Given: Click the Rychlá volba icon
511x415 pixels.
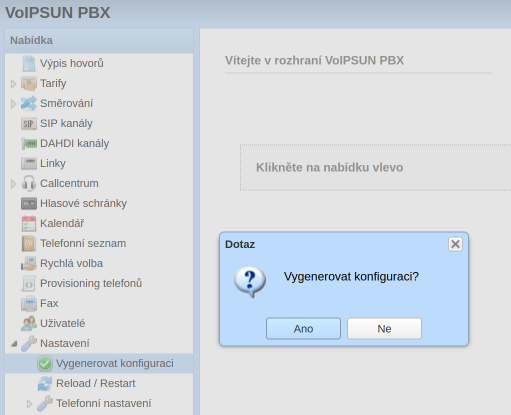Looking at the screenshot, I should (x=29, y=263).
